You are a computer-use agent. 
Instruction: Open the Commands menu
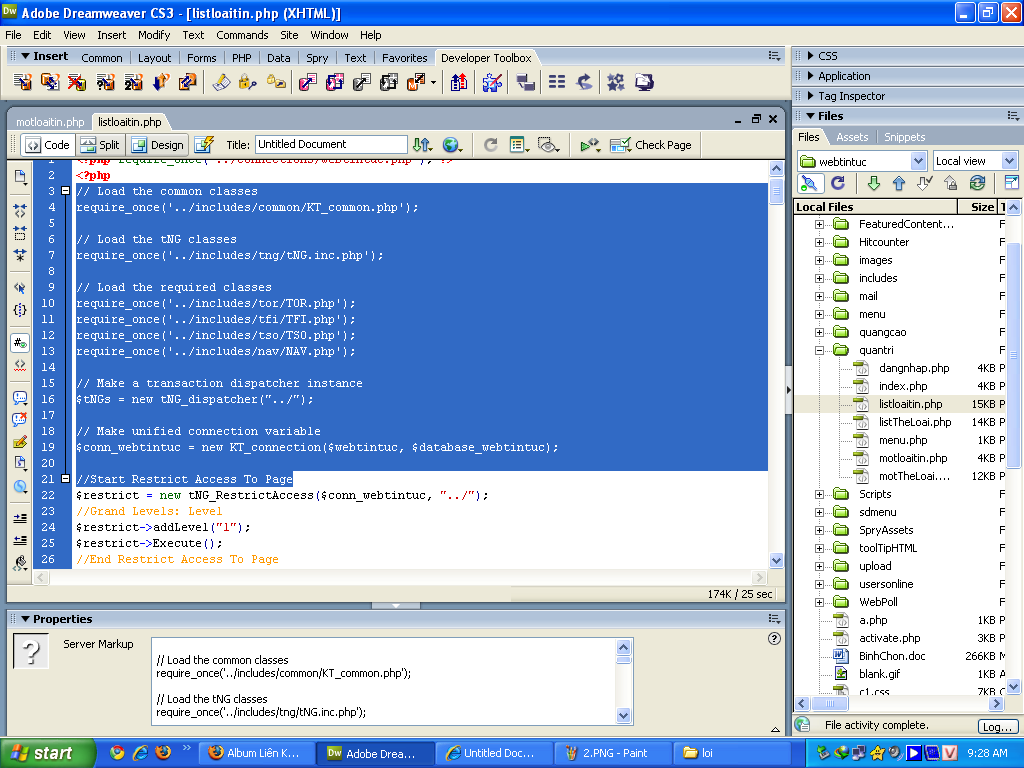point(242,35)
